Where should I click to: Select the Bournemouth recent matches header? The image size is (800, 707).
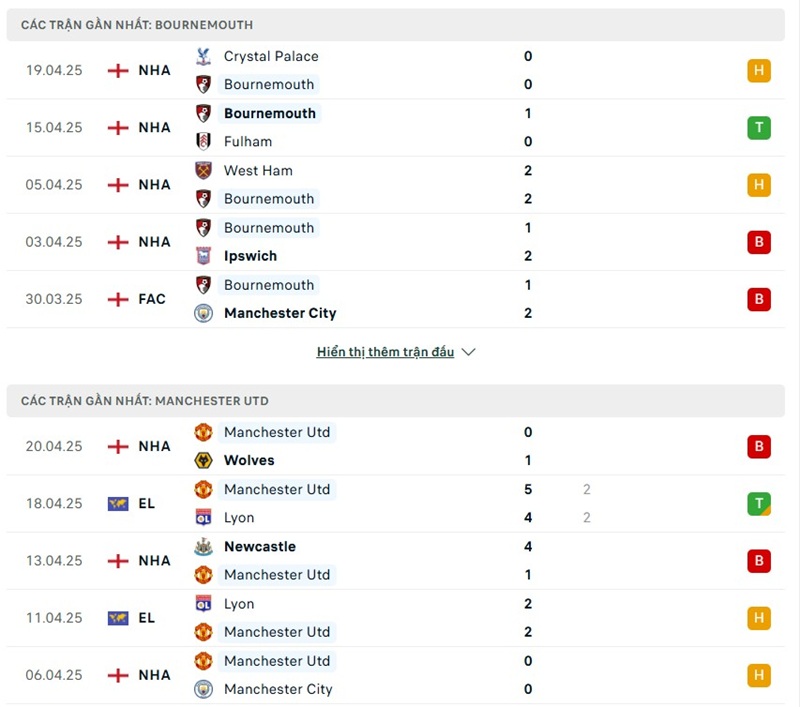(137, 24)
